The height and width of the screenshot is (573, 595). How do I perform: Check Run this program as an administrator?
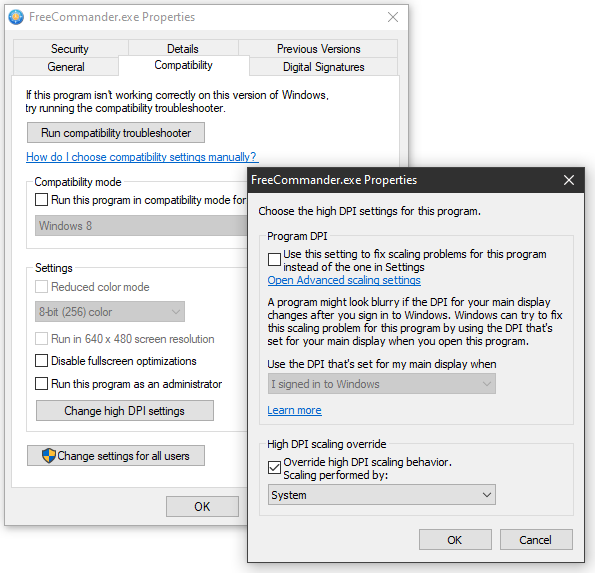(41, 383)
